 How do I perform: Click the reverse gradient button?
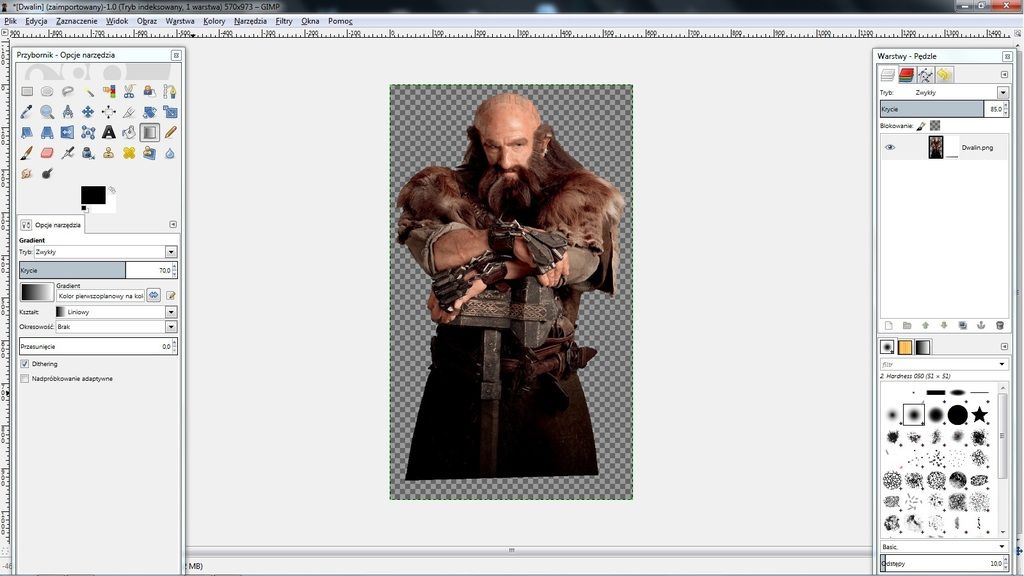point(154,295)
